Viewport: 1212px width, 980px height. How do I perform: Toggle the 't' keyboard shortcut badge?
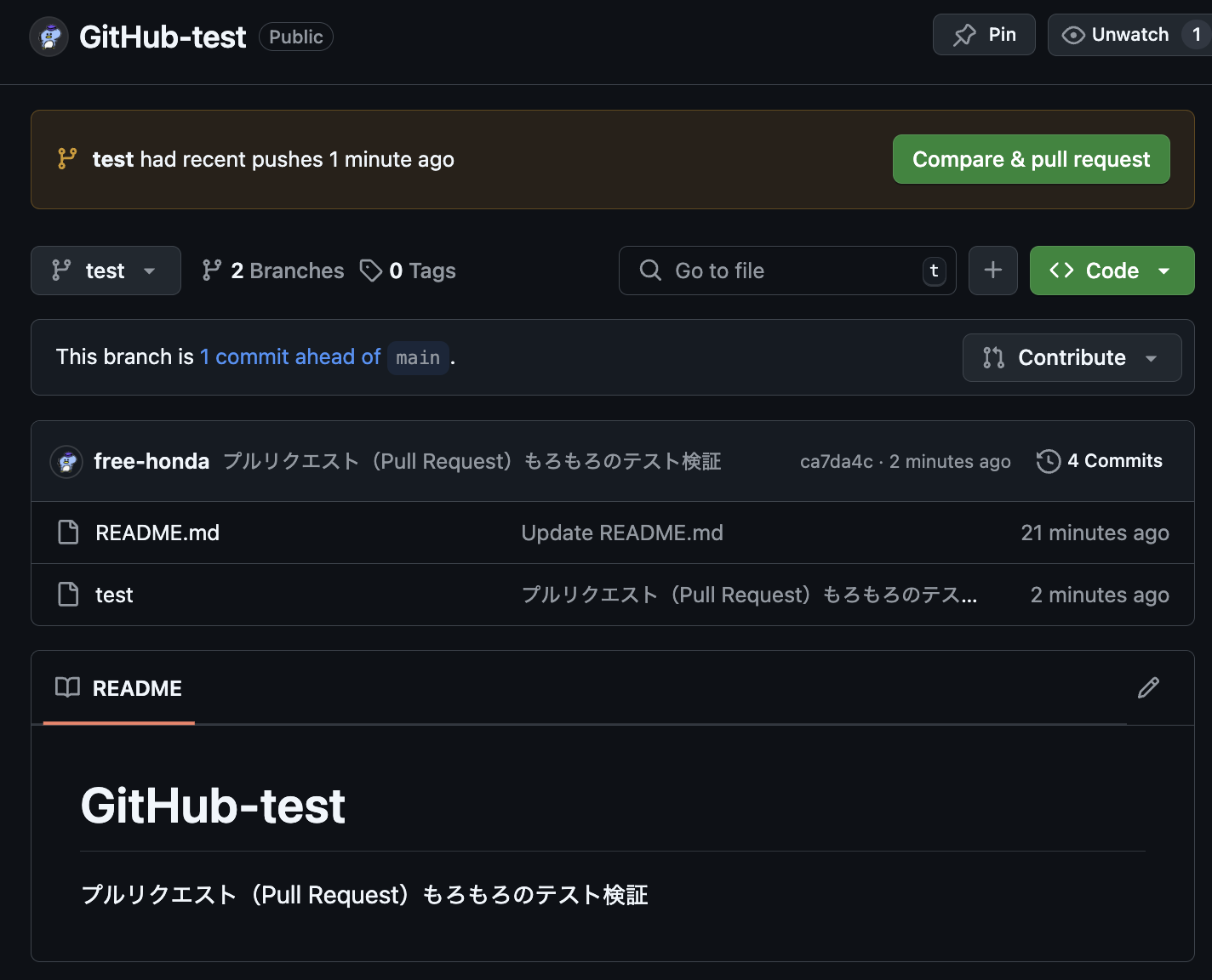[x=933, y=271]
